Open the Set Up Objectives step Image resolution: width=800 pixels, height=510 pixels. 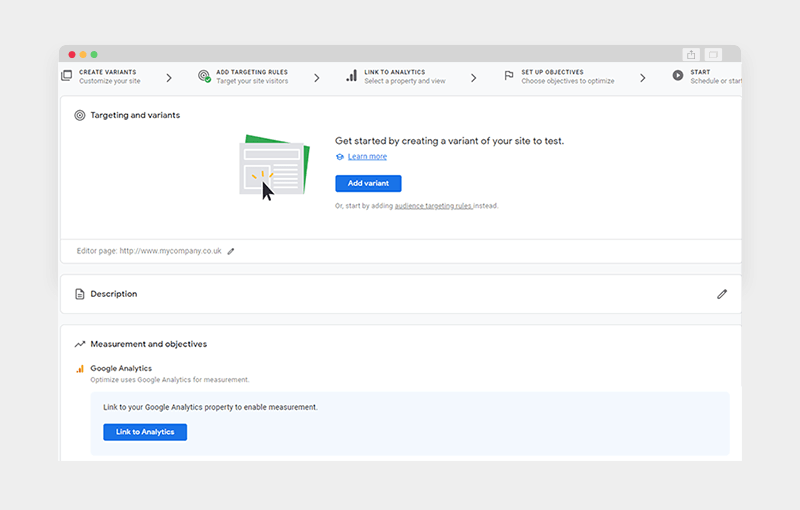(559, 76)
